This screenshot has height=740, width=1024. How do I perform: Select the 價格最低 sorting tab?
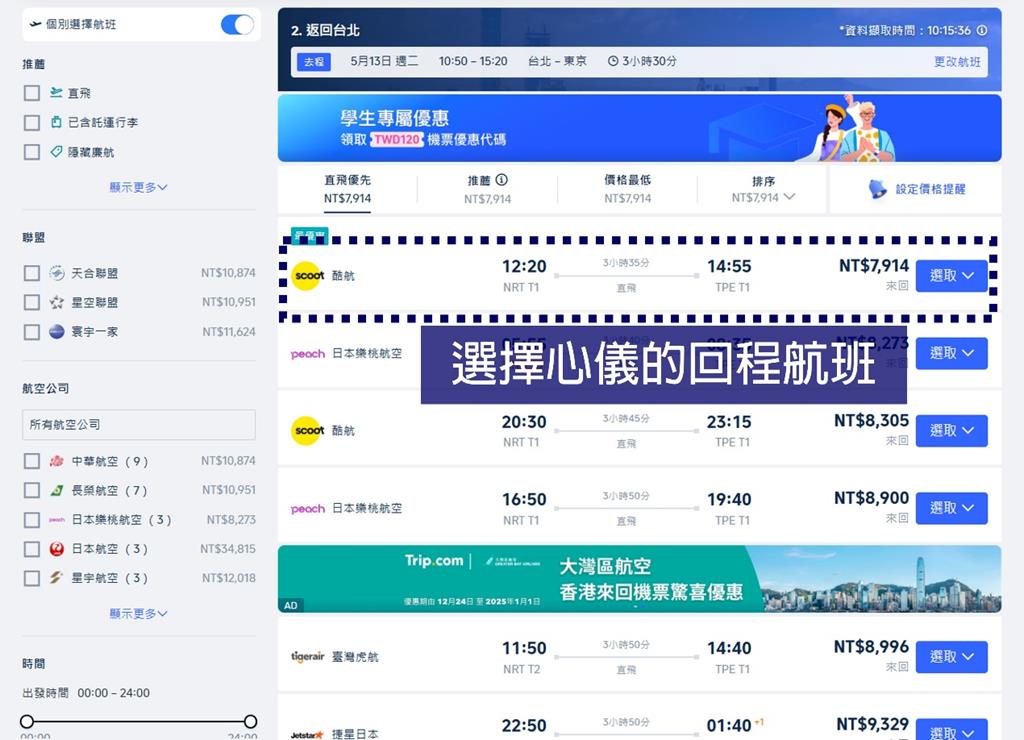tap(628, 189)
